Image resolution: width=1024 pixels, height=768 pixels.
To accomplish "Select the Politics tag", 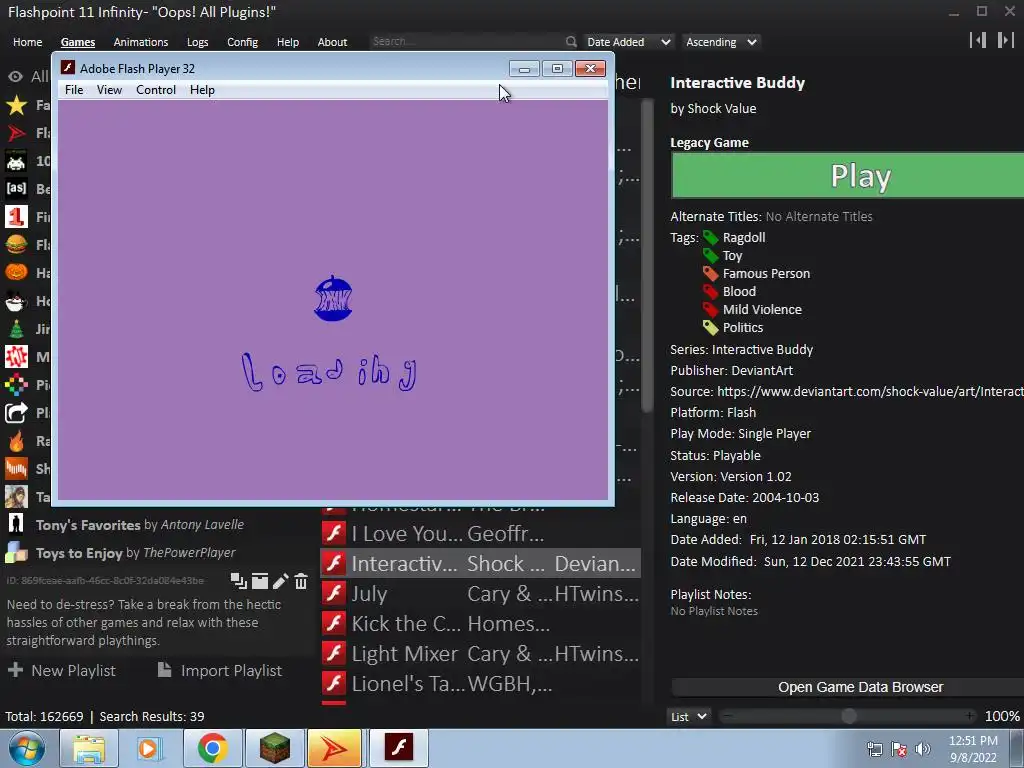I will point(742,327).
